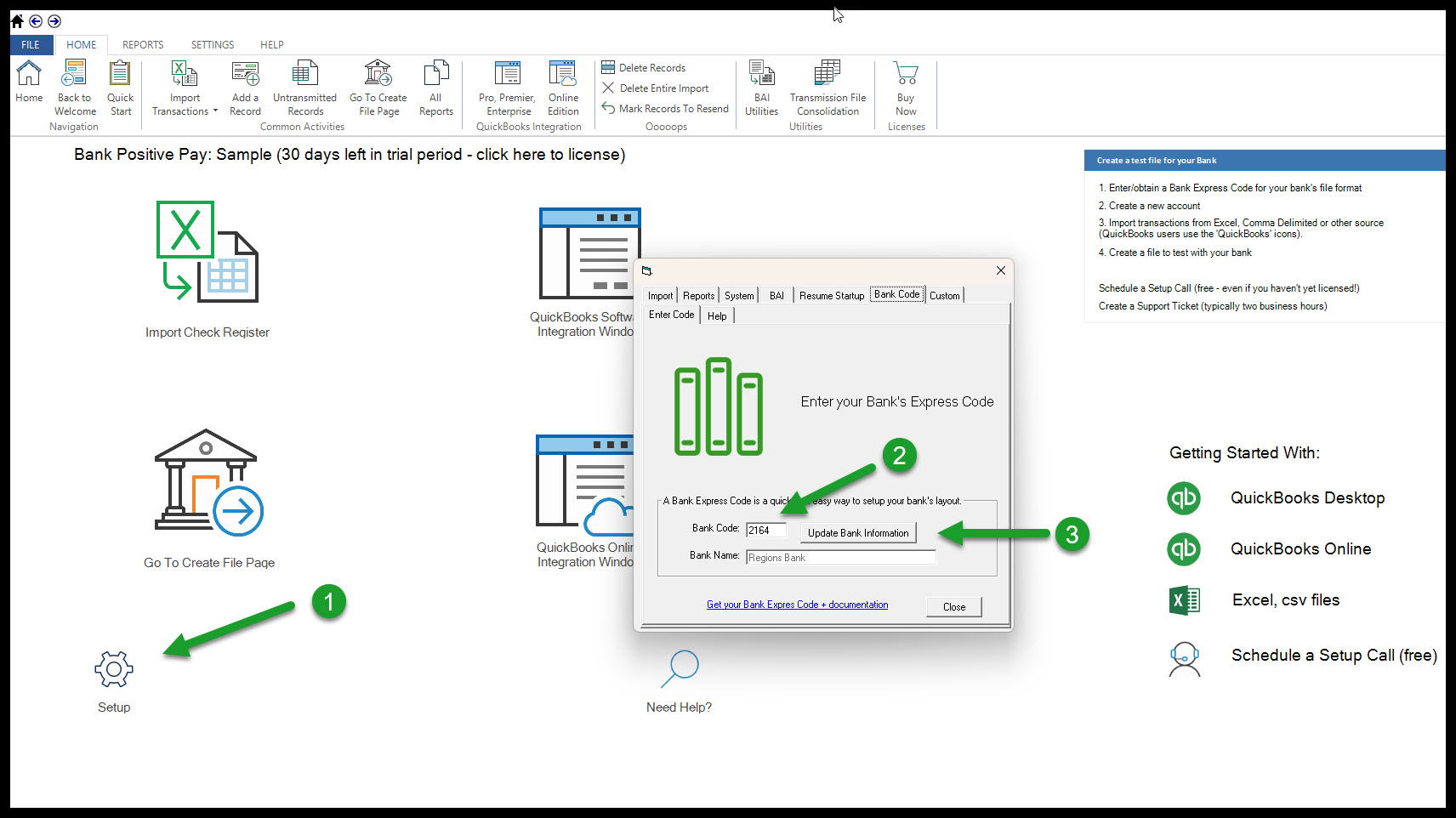Select the Help sub-tab in dialog
The height and width of the screenshot is (818, 1456).
717,316
